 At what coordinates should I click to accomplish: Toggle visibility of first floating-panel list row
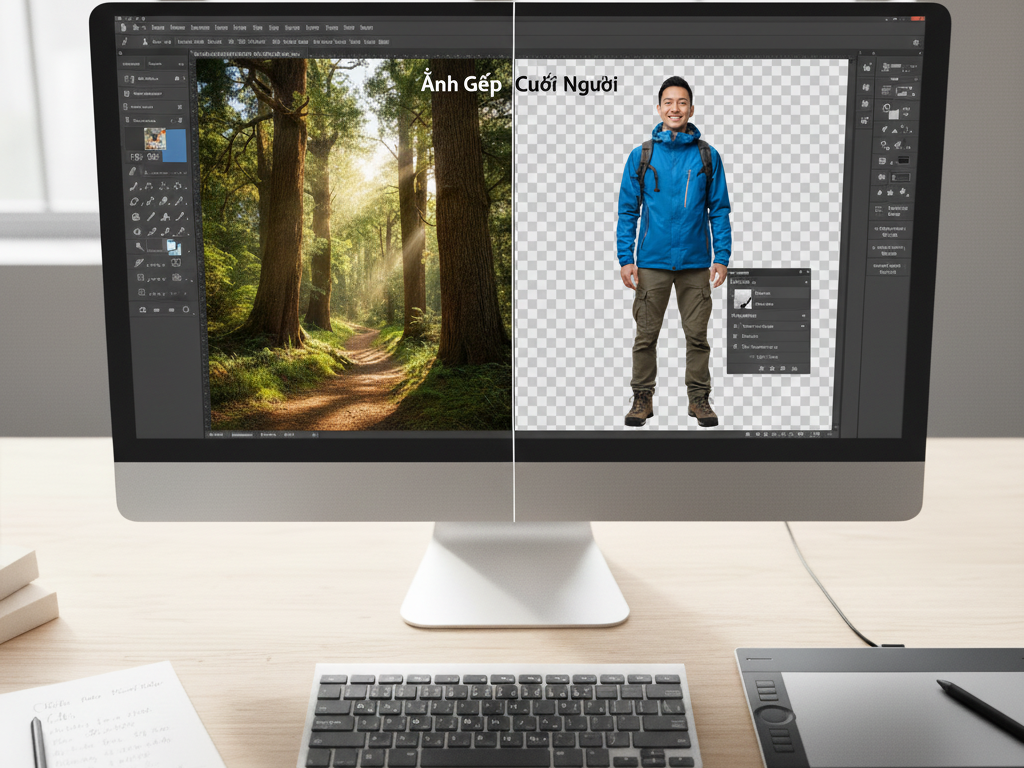(x=736, y=325)
